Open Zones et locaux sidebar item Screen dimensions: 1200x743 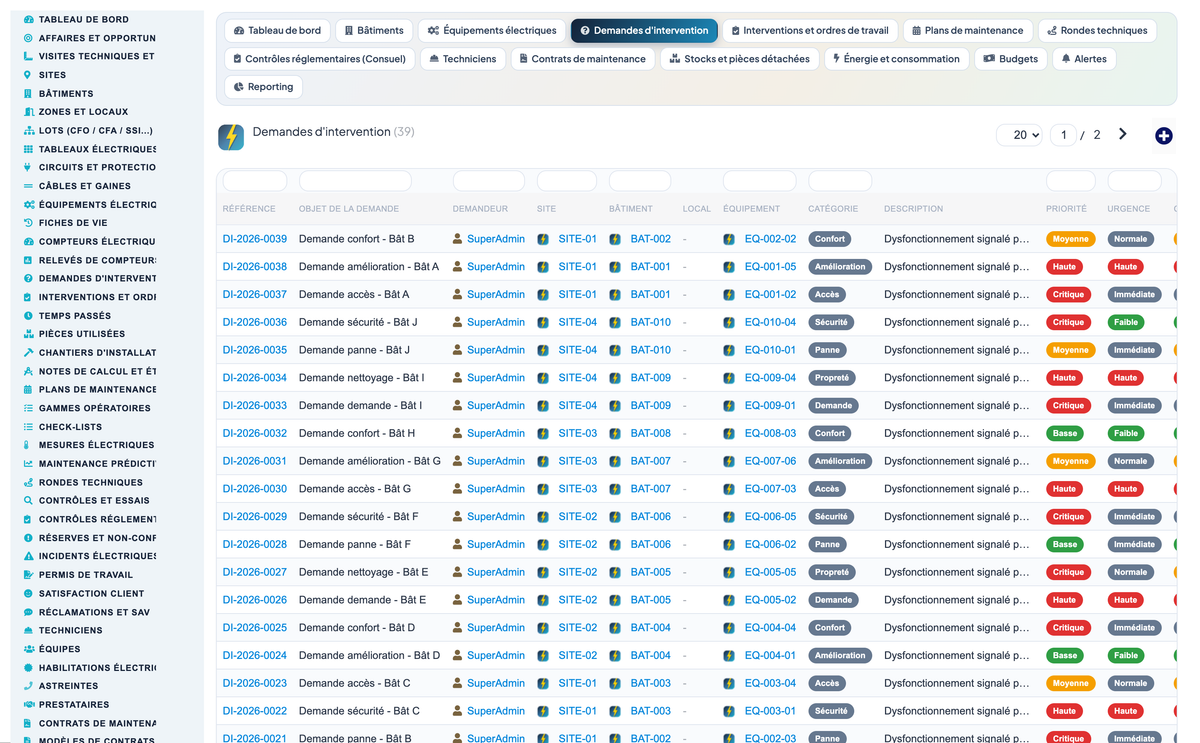pos(84,112)
